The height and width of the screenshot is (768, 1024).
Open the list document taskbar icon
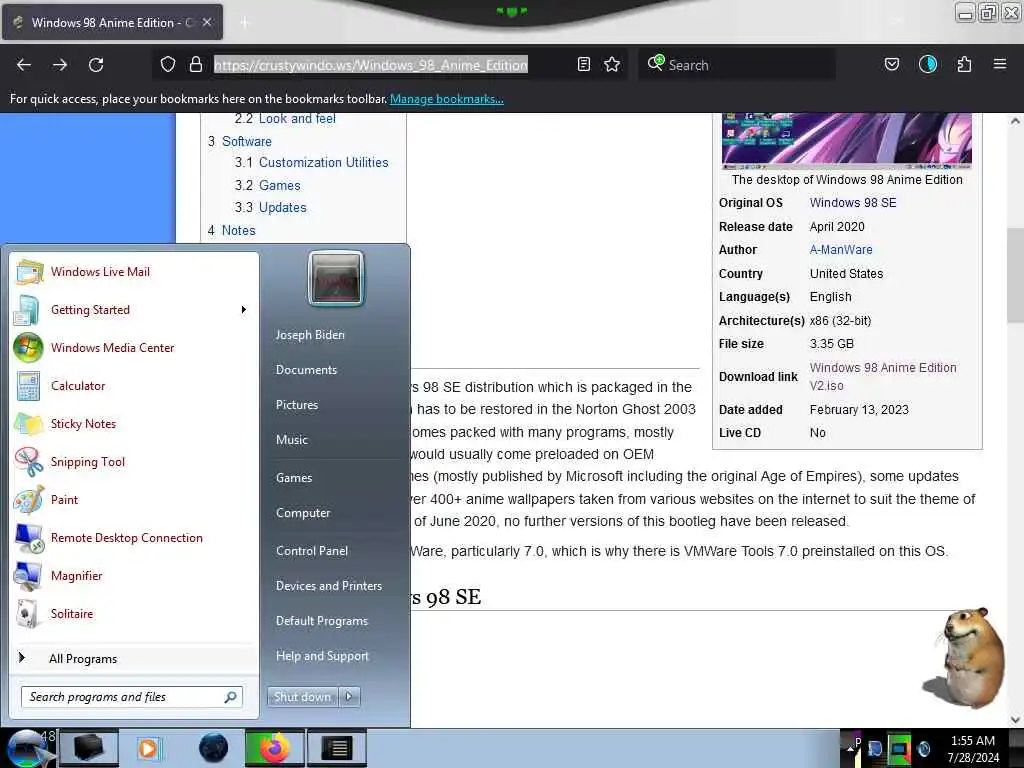(337, 748)
